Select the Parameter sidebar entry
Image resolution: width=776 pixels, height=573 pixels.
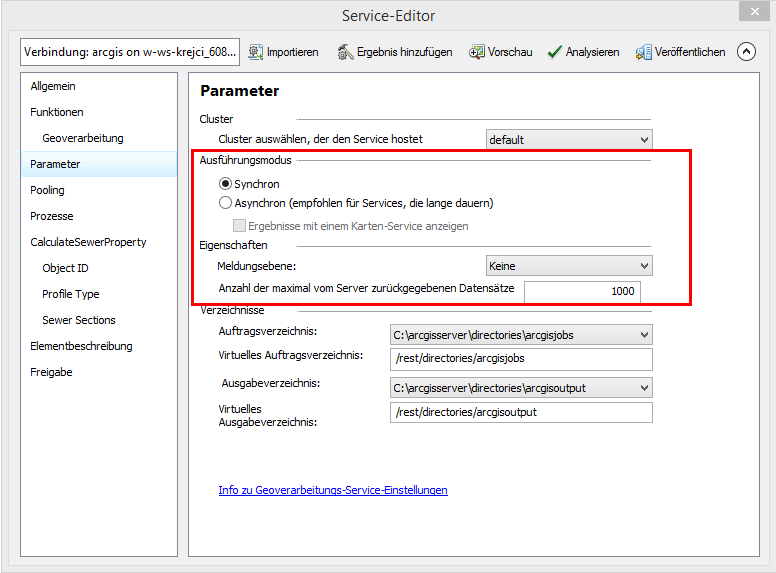click(x=99, y=164)
